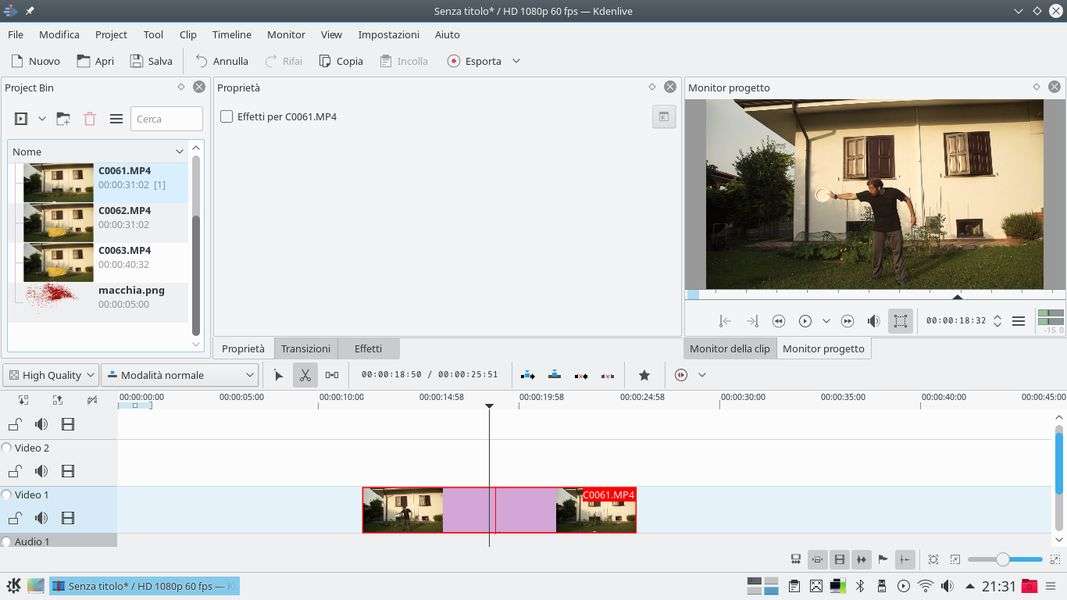Image resolution: width=1067 pixels, height=600 pixels.
Task: Click the Salva button
Action: tap(151, 61)
